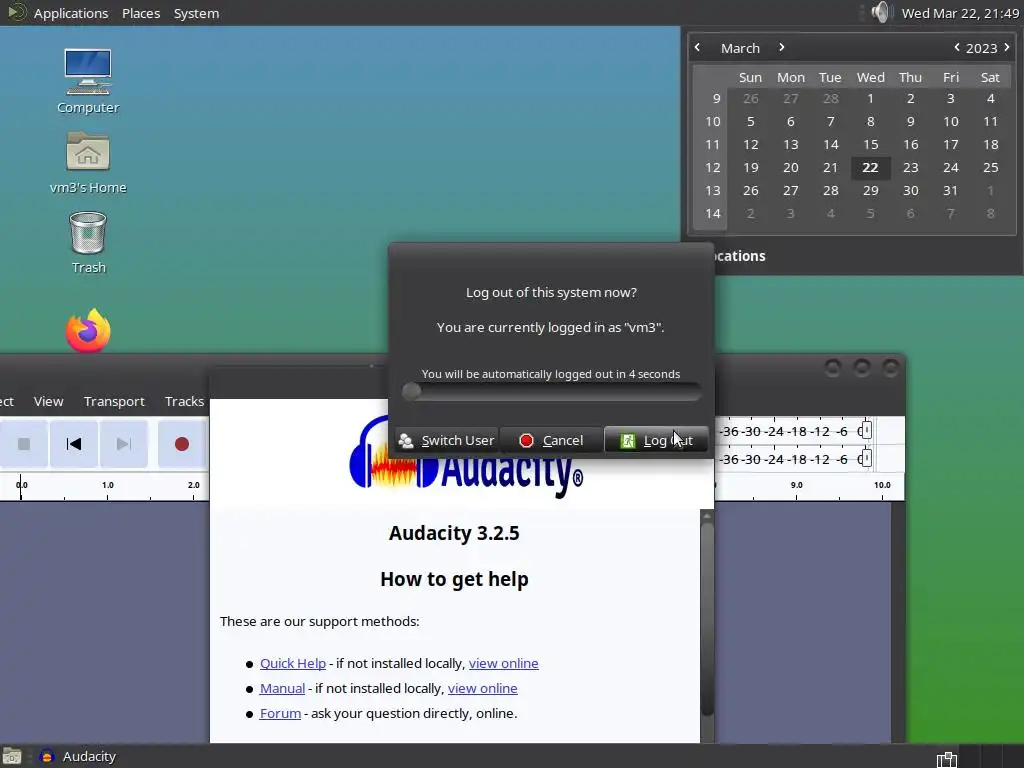Click the 10.0 mark on Audacity timeline
The height and width of the screenshot is (768, 1024).
click(882, 485)
